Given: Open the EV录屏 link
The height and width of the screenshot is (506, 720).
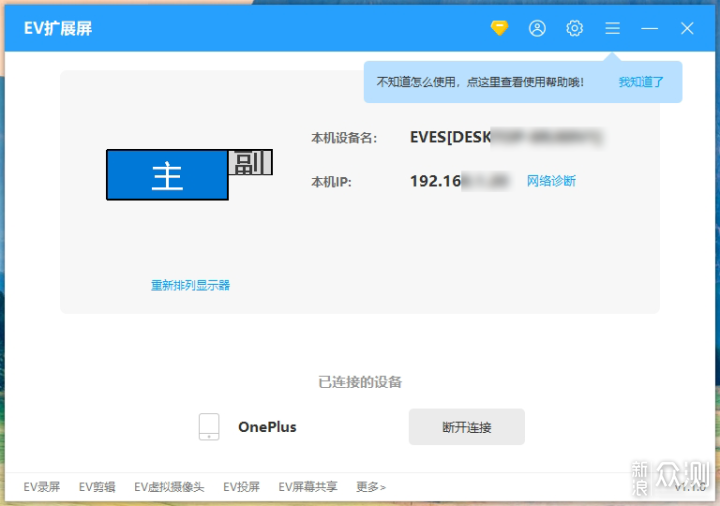Looking at the screenshot, I should coord(42,487).
